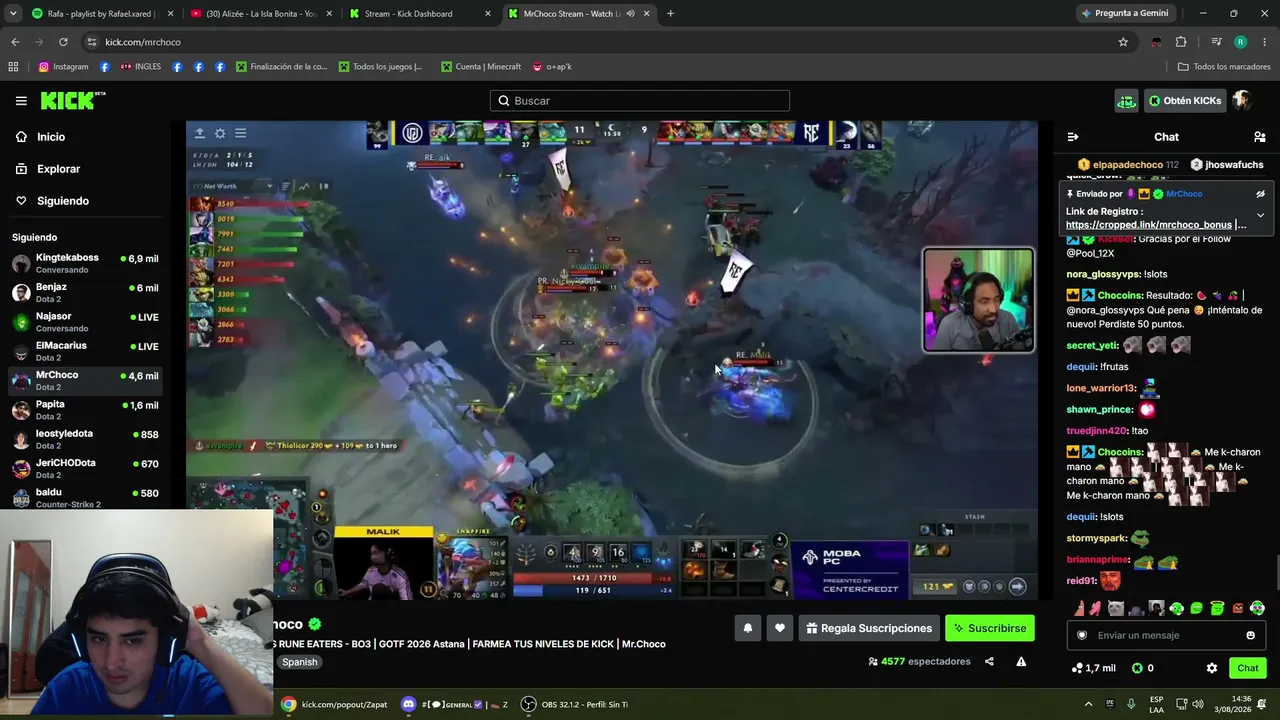Toggle stream notifications bell
Screen dimensions: 1280x720
tap(747, 628)
